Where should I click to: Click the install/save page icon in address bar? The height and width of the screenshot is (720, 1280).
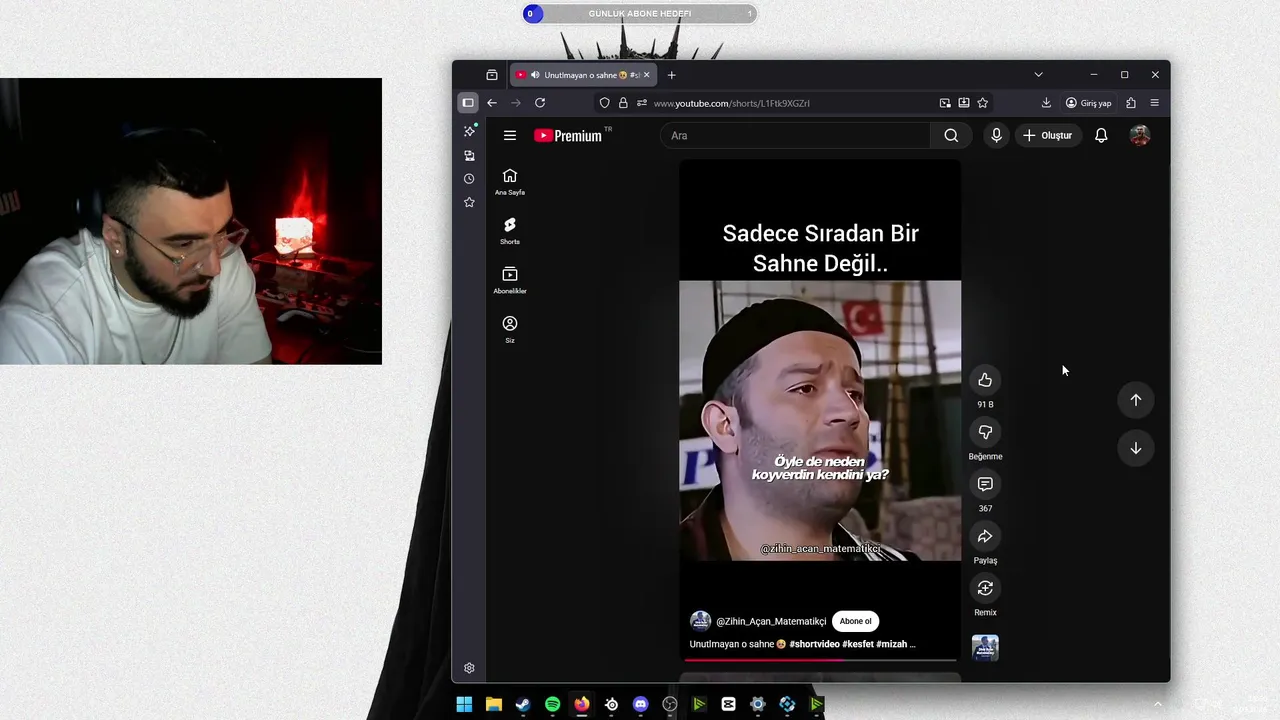coord(964,103)
